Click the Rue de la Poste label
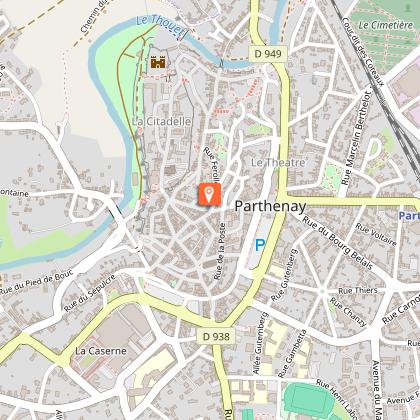This screenshot has width=420, height=420. coord(220,252)
